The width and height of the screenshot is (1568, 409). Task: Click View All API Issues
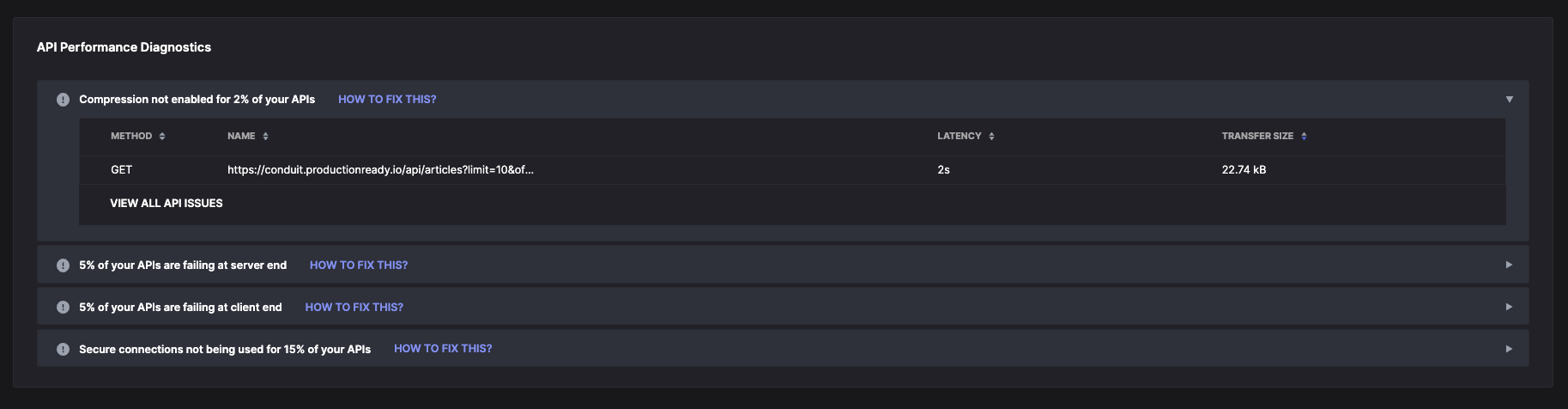click(166, 204)
